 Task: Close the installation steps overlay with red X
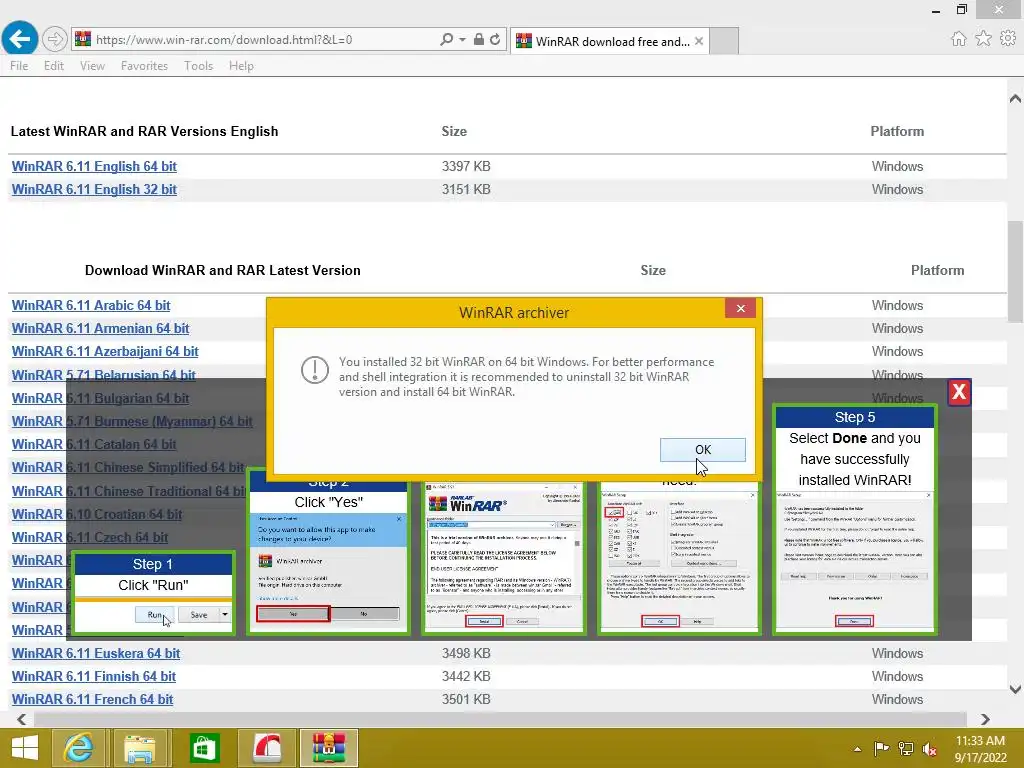959,392
